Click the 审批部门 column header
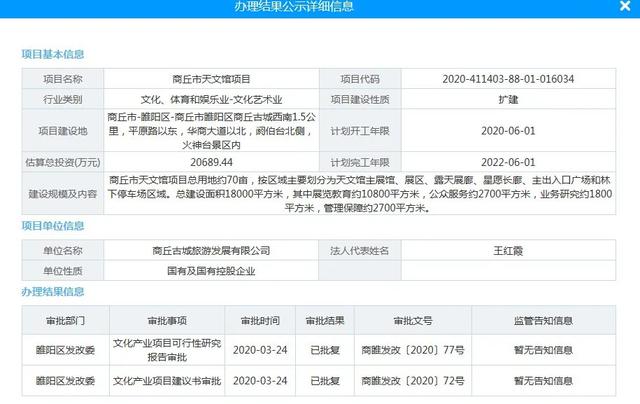Image resolution: width=640 pixels, height=404 pixels. [x=65, y=321]
